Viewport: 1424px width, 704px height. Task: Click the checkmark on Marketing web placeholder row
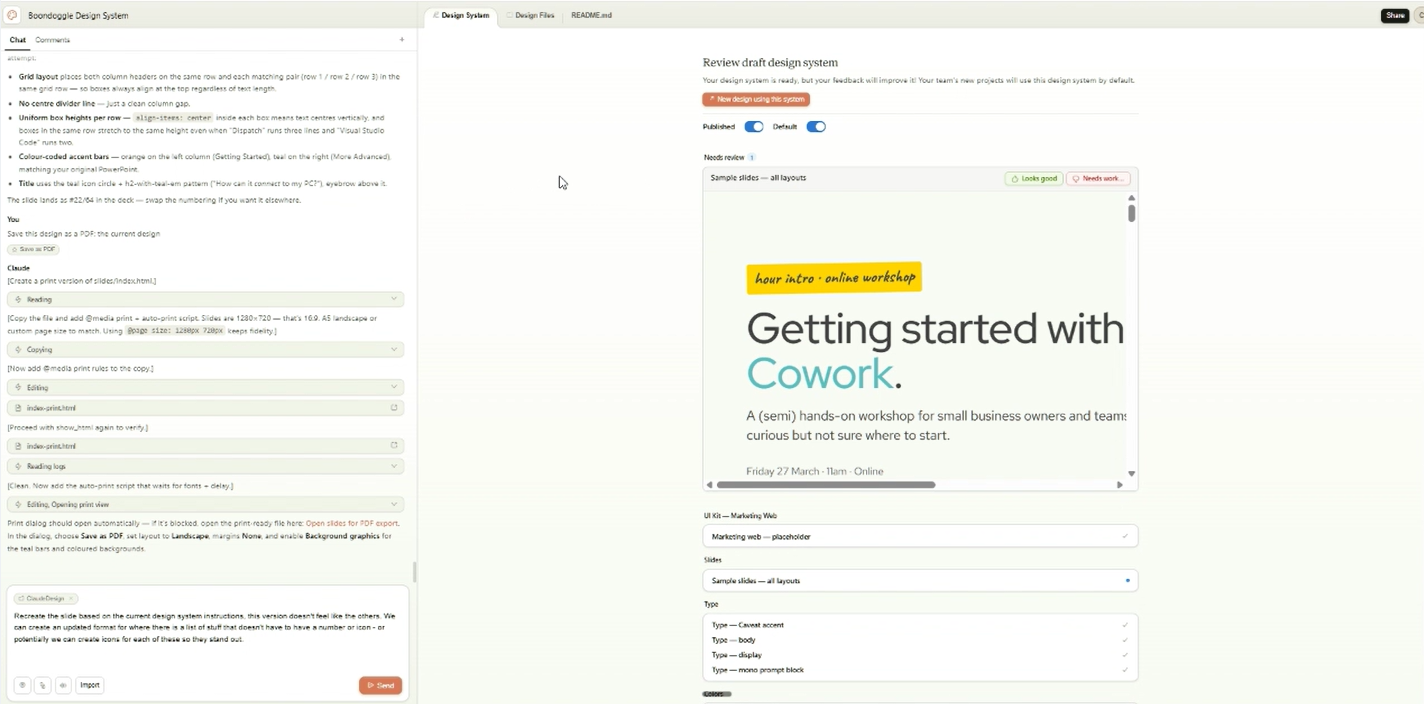1125,537
